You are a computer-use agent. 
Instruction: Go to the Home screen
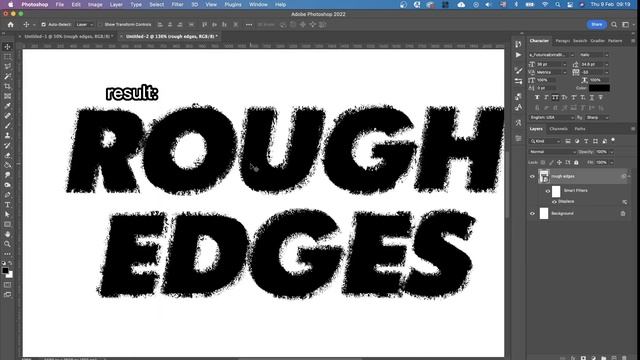point(11,24)
